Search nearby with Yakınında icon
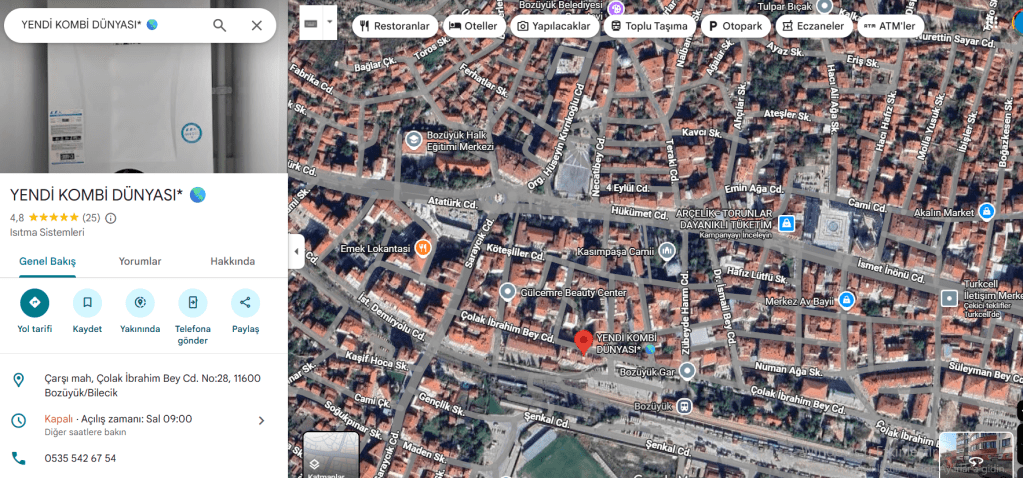Viewport: 1023px width, 478px height. click(140, 302)
